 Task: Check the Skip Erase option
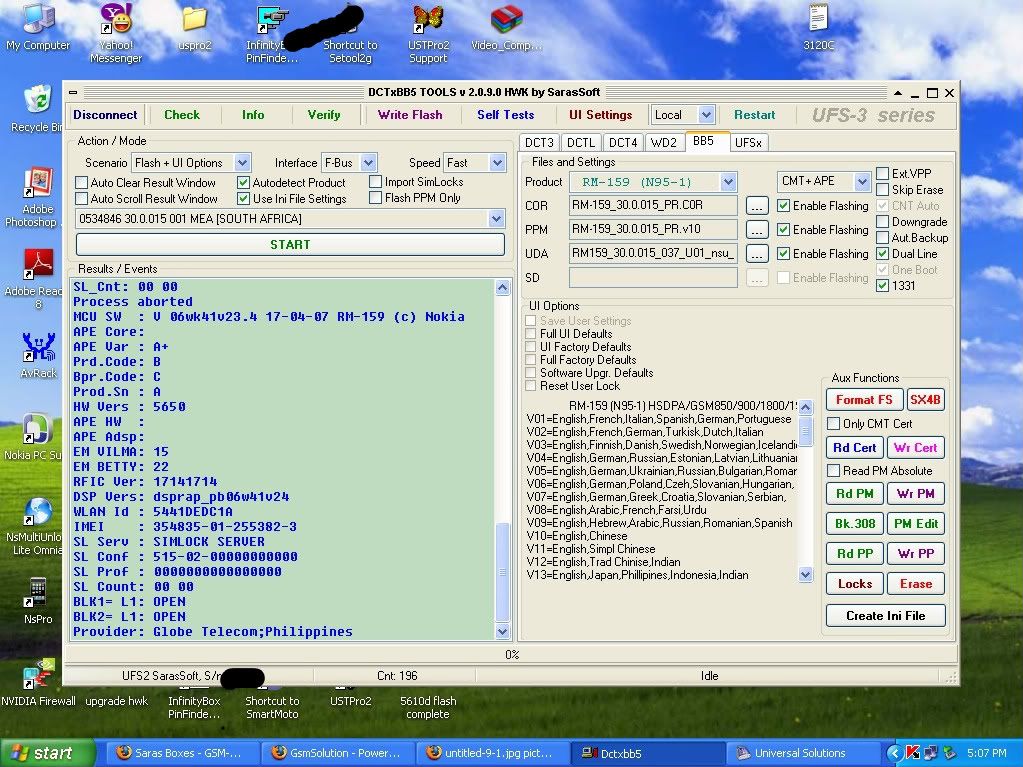click(x=883, y=190)
